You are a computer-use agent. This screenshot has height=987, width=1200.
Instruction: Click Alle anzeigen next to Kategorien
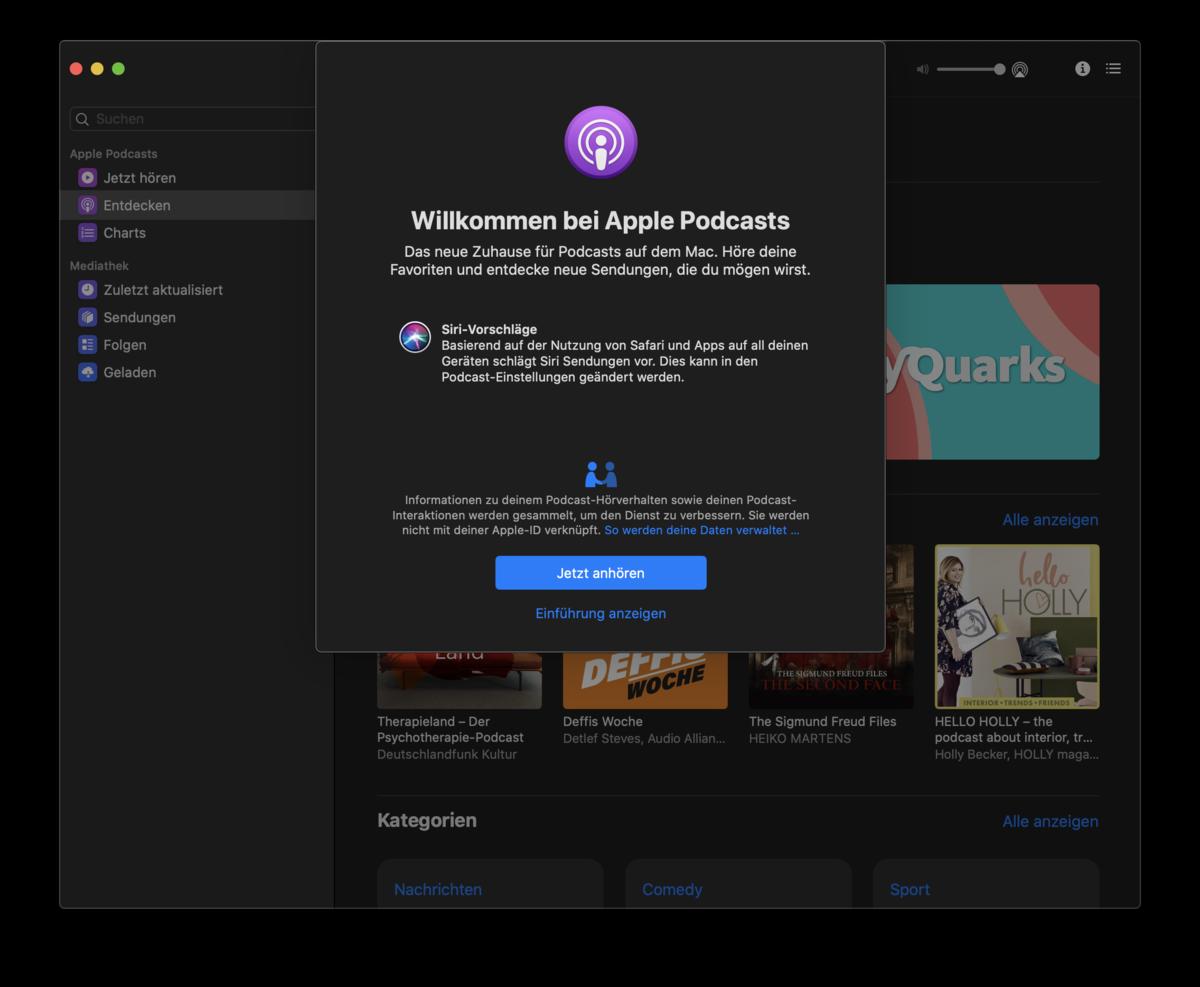[1050, 822]
